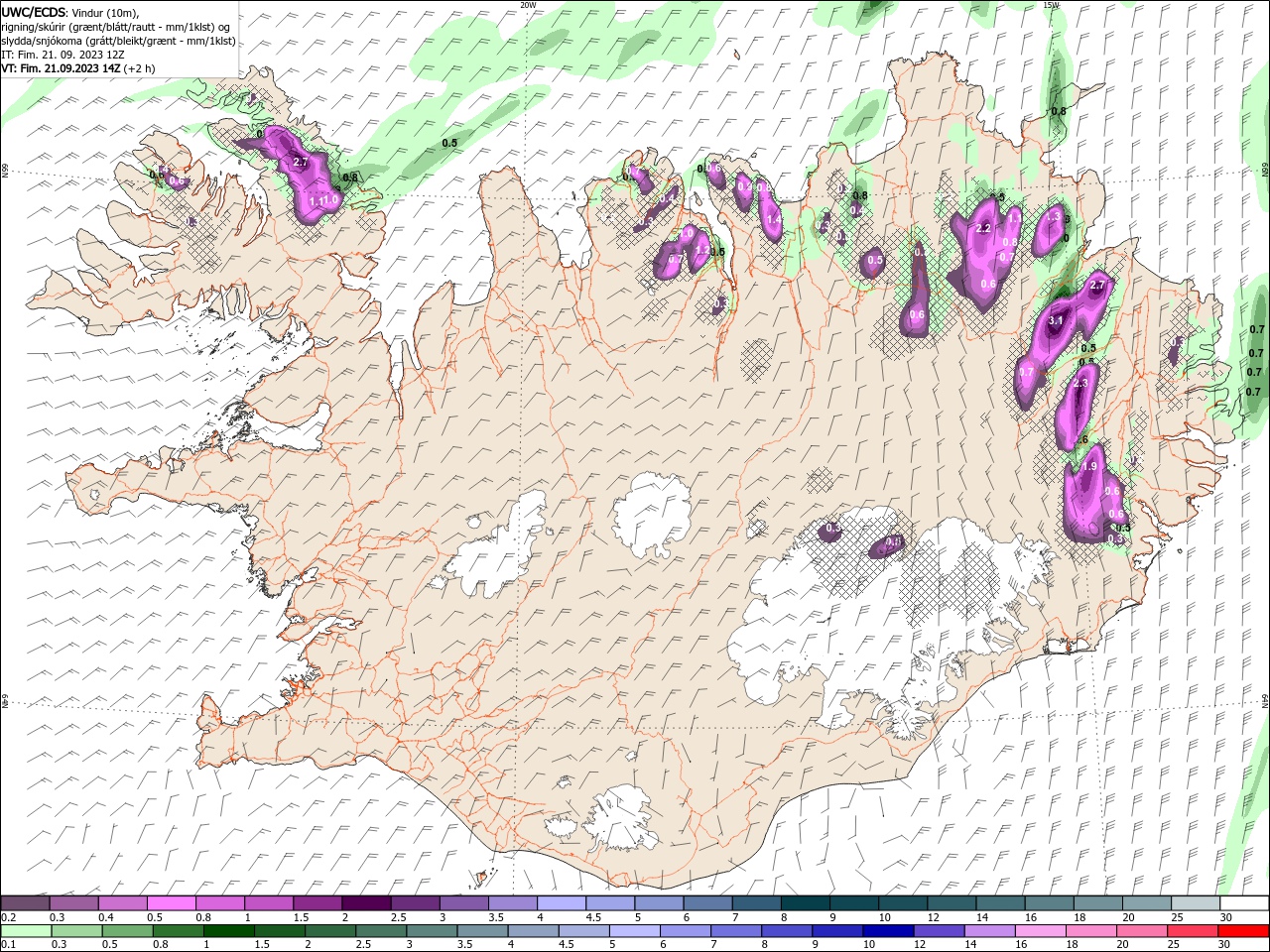1270x952 pixels.
Task: Pick the 4 swatch in lower rain legend
Action: point(533,930)
